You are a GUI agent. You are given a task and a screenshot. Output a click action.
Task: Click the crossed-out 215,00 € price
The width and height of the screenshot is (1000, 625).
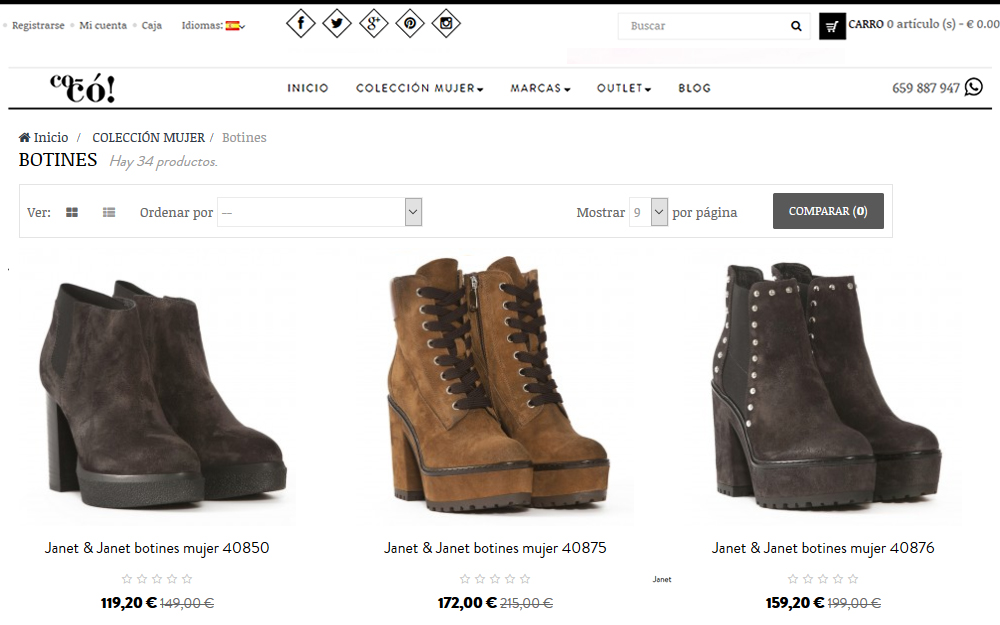526,603
